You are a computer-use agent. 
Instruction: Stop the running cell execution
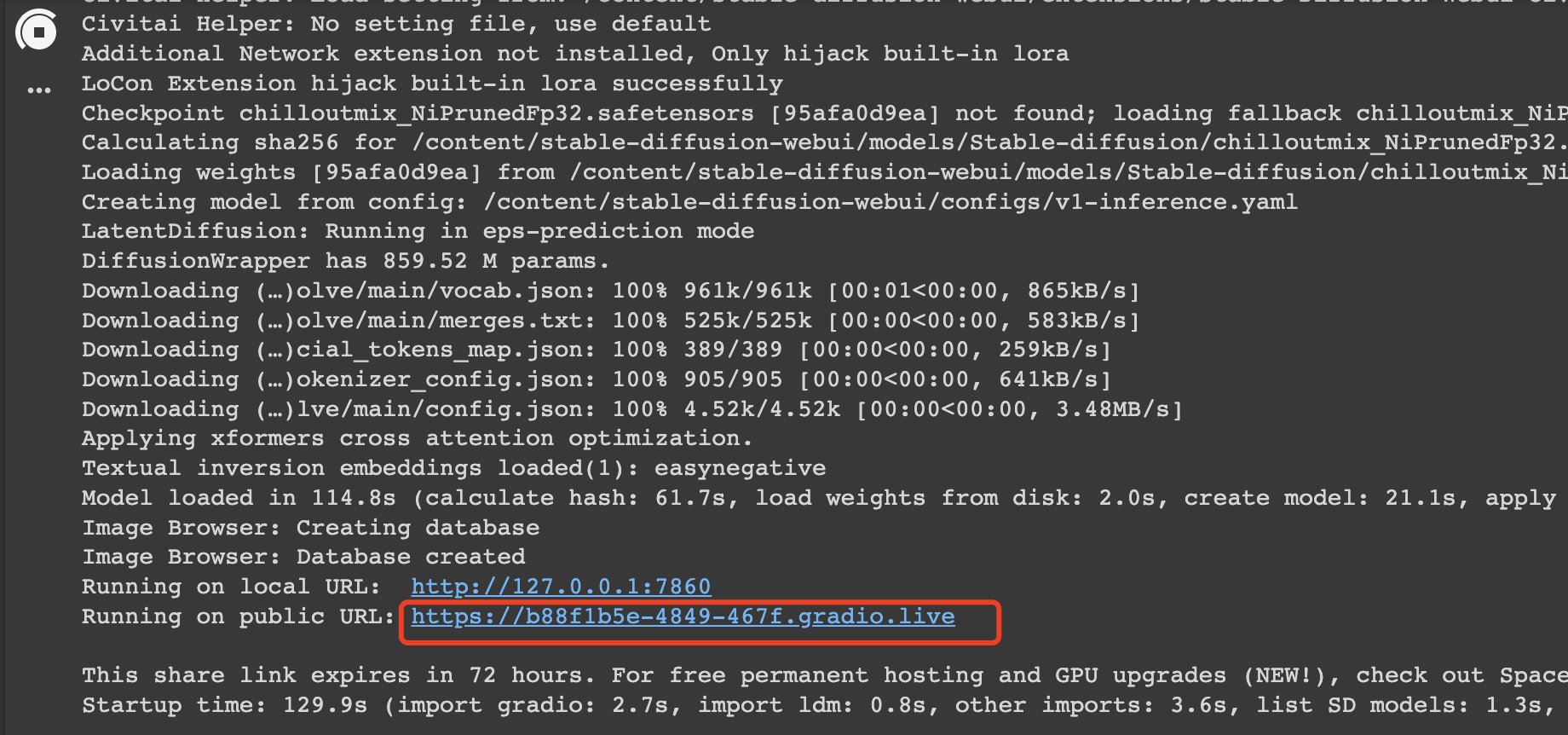click(x=37, y=32)
